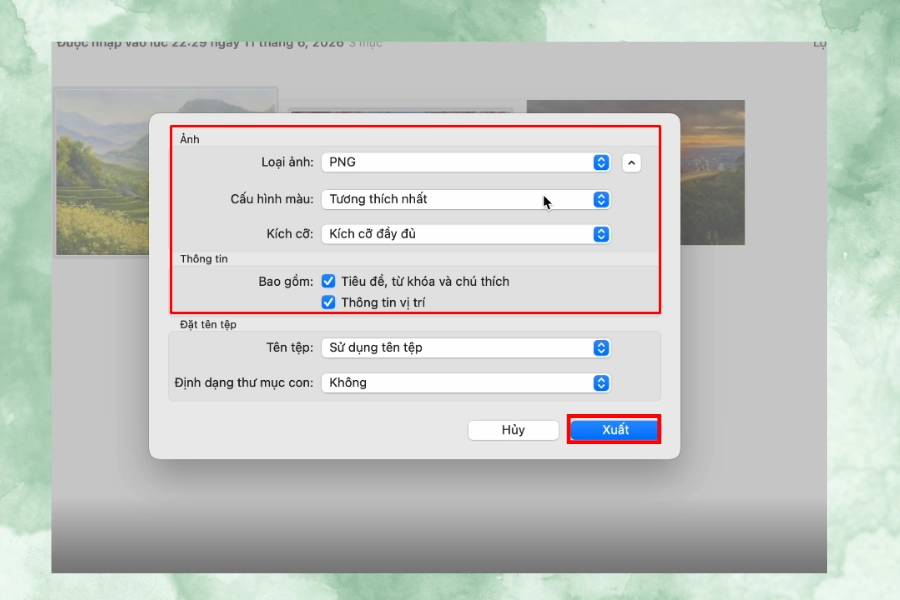Uncheck Tiêu đề, từ khóa và chú thích
Image resolution: width=900 pixels, height=600 pixels.
click(328, 281)
